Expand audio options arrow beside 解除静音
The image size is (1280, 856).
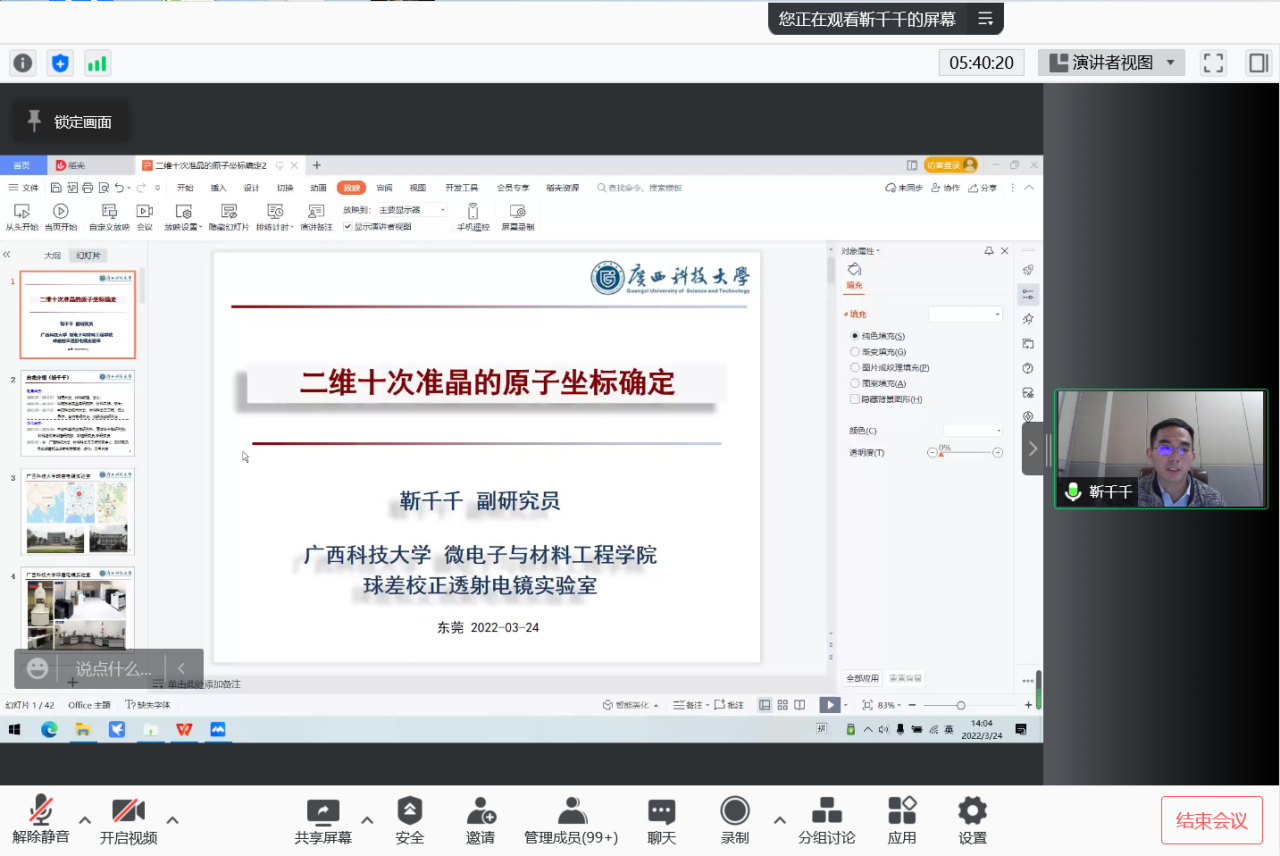coord(85,820)
